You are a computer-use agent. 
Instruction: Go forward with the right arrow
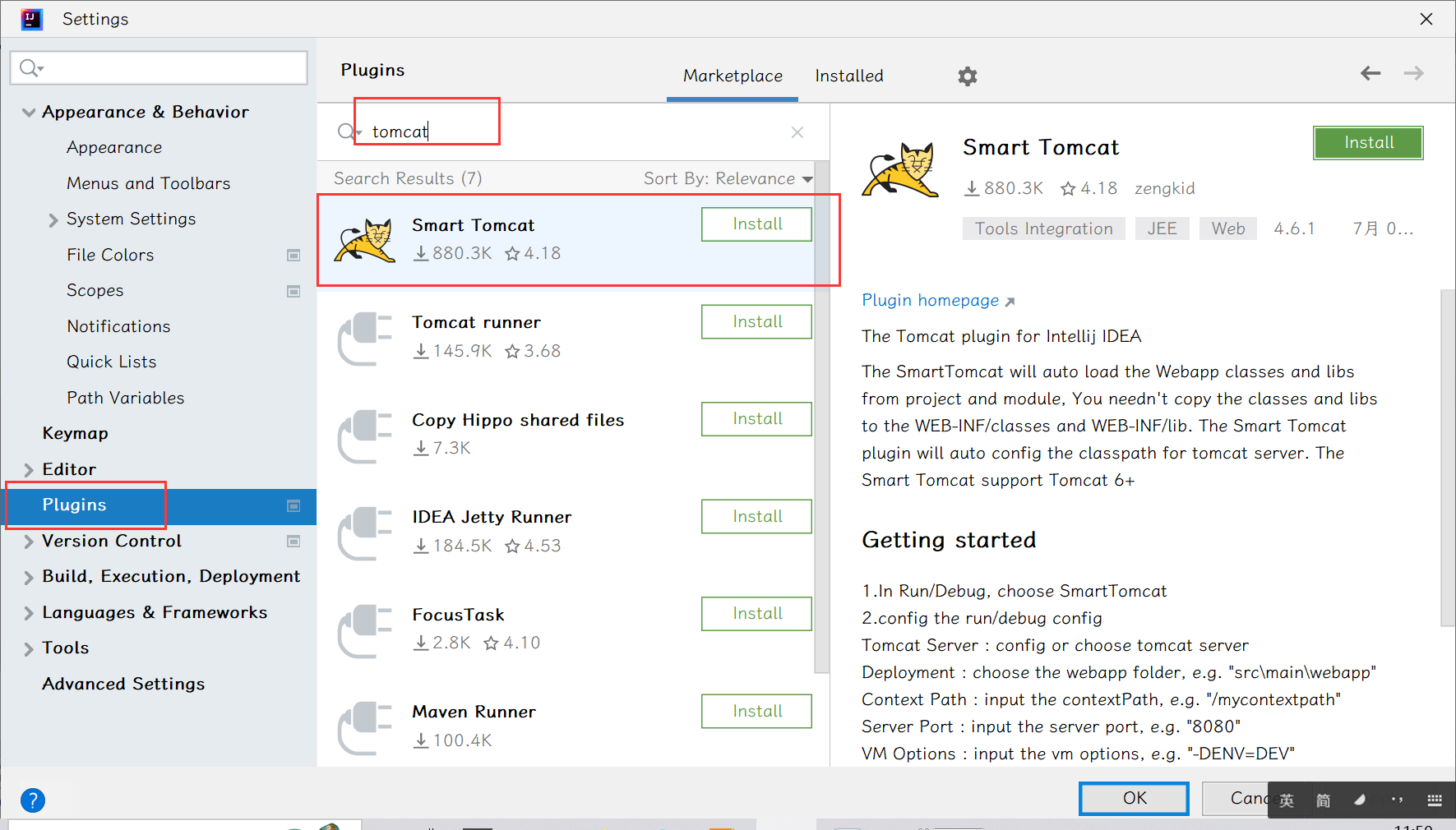1414,74
